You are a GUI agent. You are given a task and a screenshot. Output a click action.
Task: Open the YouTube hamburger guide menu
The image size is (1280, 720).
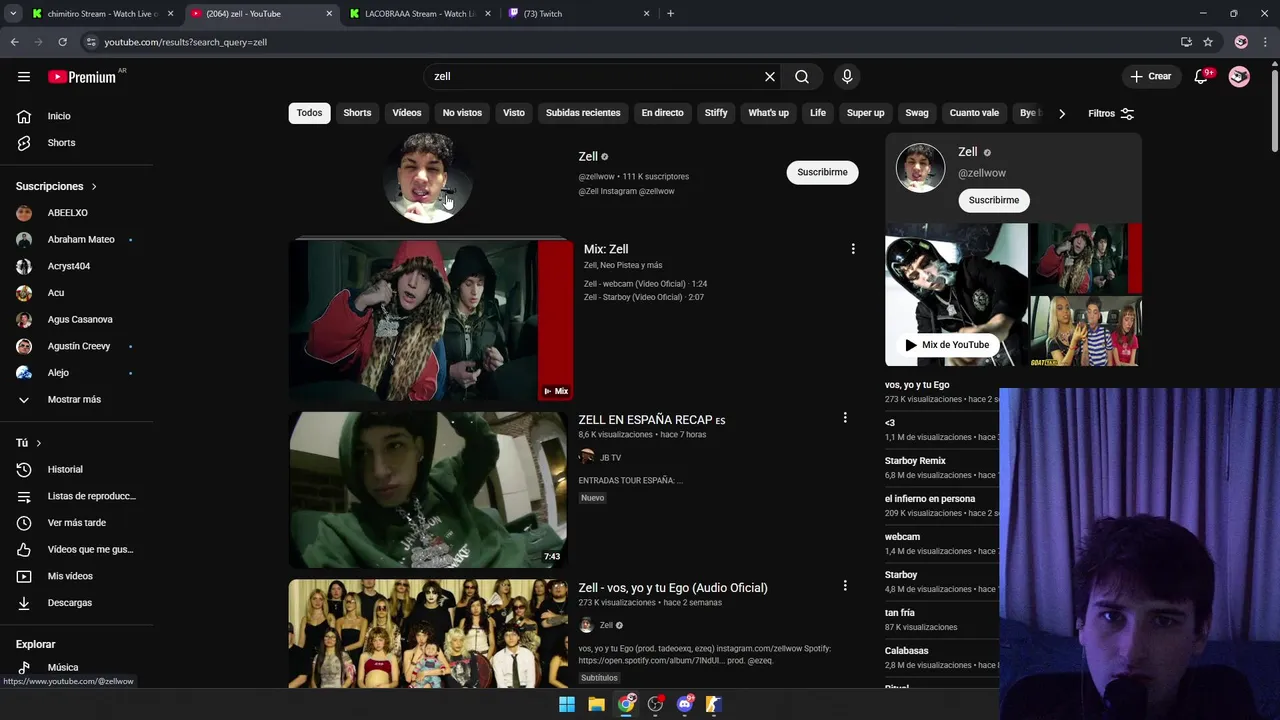[x=24, y=76]
